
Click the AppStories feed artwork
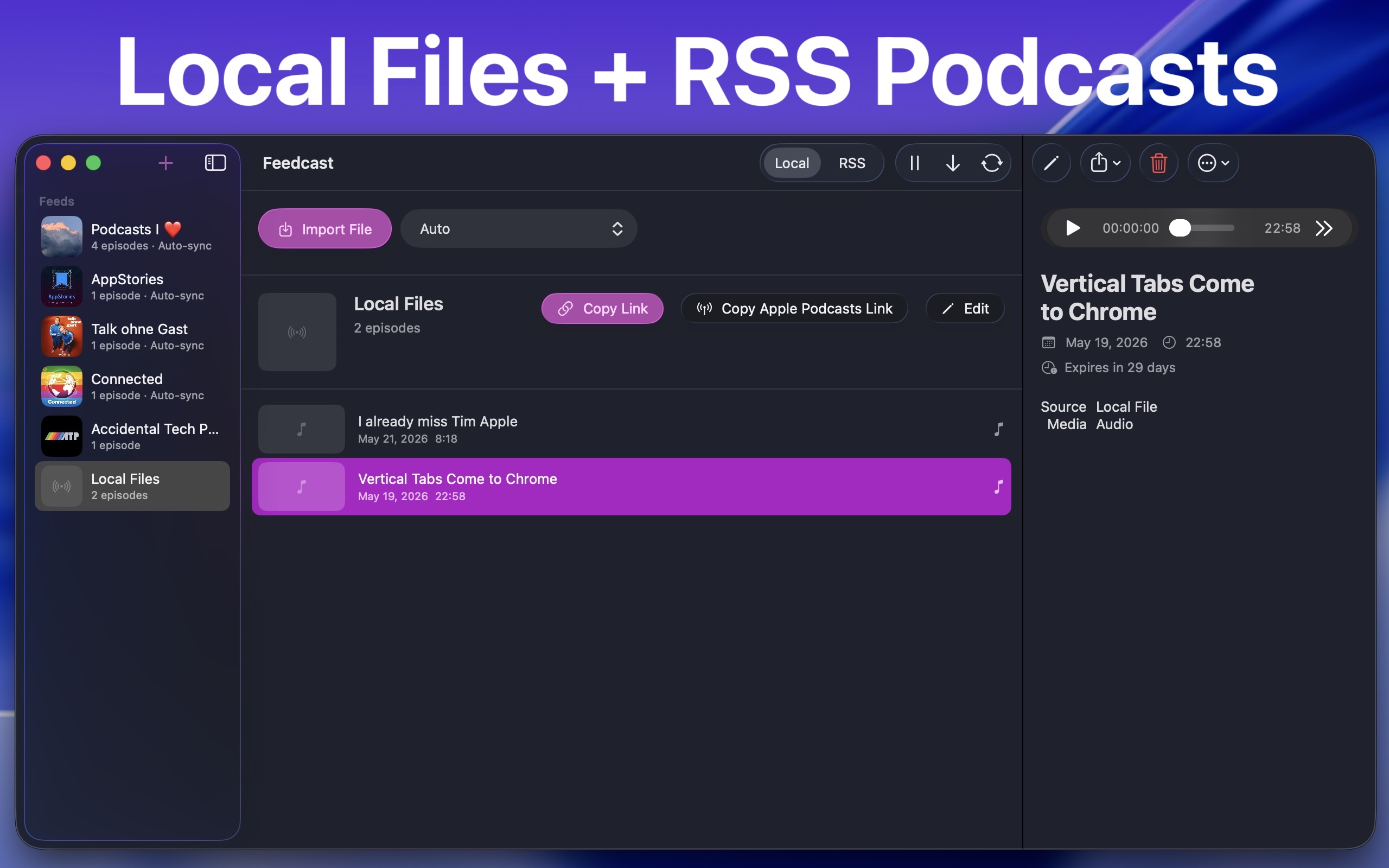(x=62, y=286)
